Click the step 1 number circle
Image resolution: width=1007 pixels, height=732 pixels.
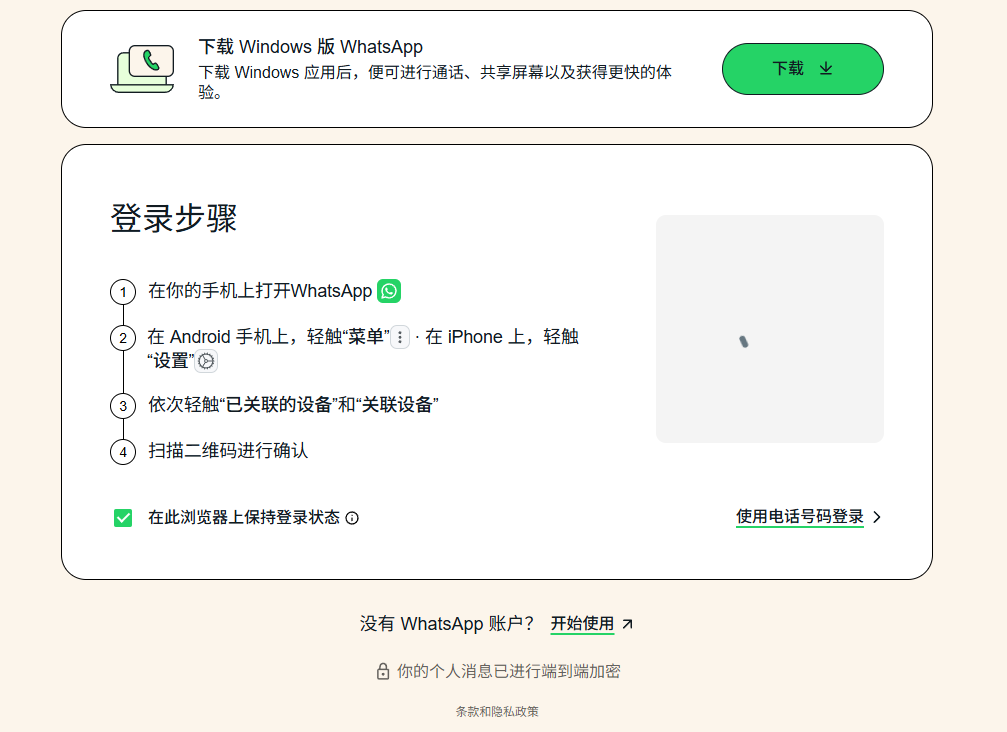pyautogui.click(x=123, y=292)
